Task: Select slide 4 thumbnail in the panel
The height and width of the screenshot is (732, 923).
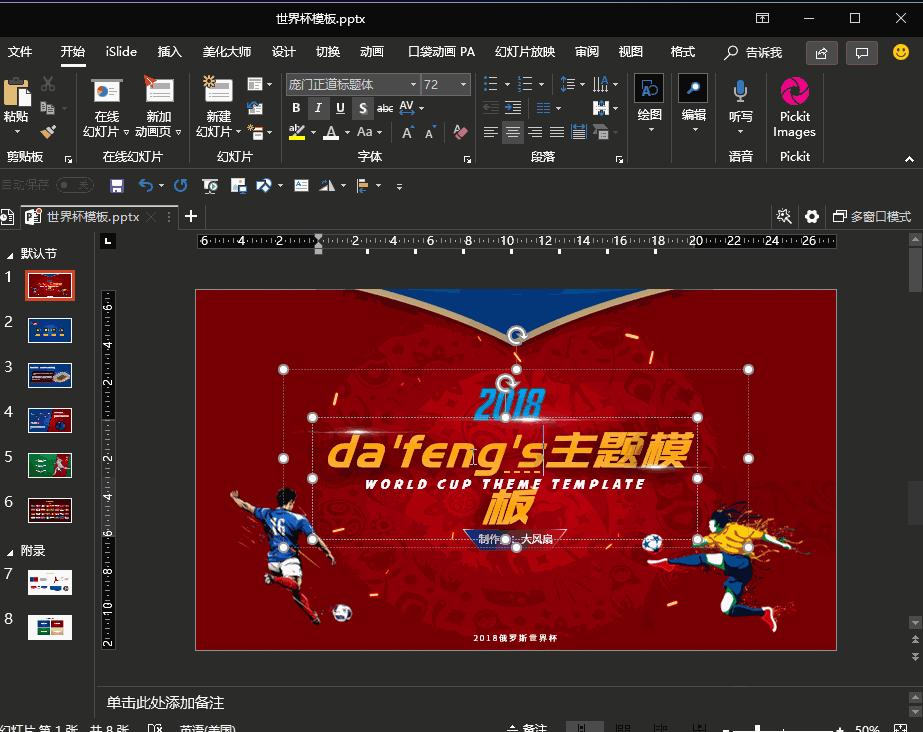Action: coord(47,420)
